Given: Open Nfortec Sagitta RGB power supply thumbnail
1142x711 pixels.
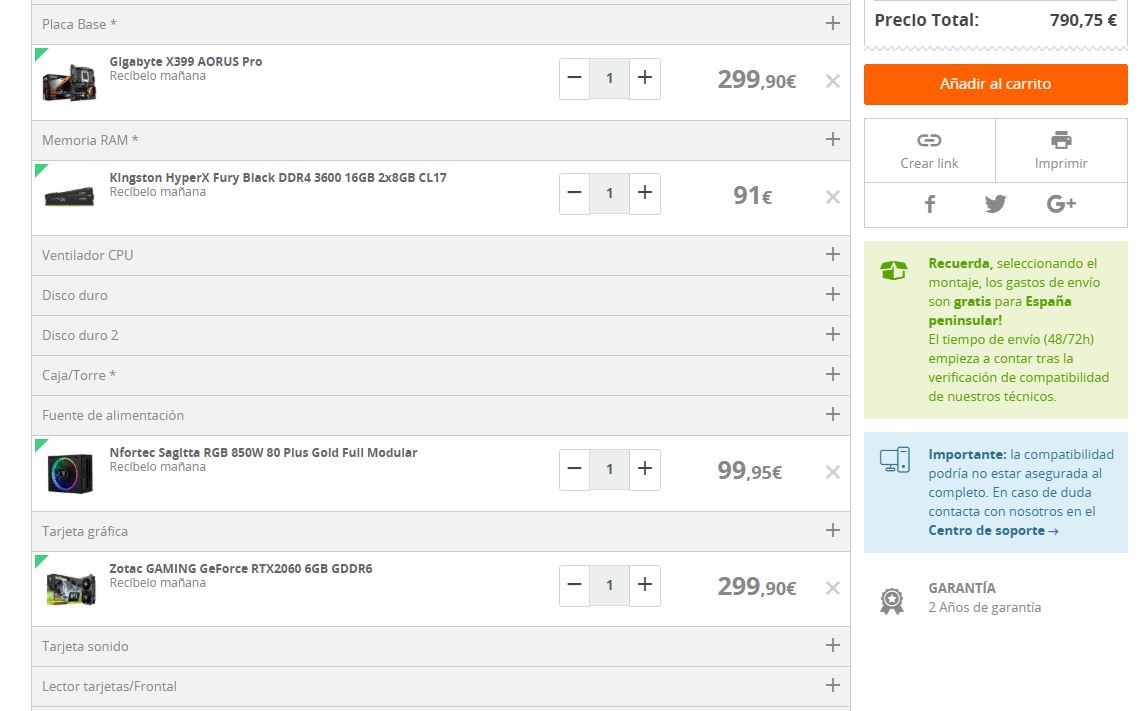Looking at the screenshot, I should pyautogui.click(x=70, y=474).
